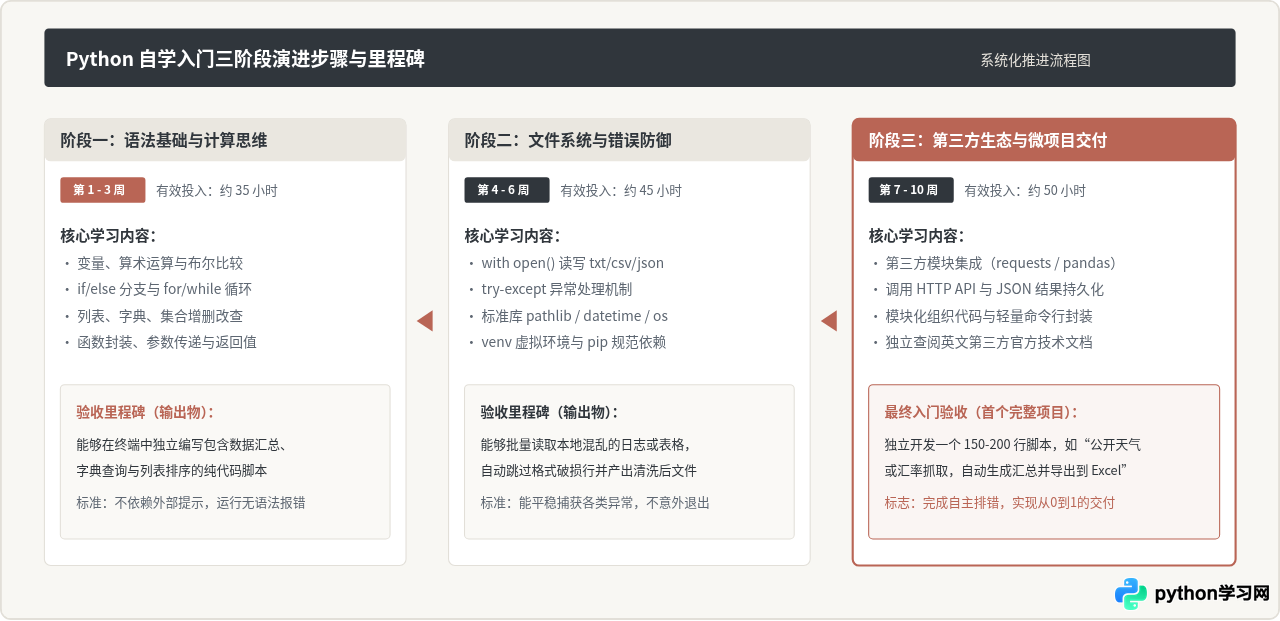Select 独立查阅英文第三方官方技术文档 item
Viewport: 1280px width, 621px height.
(989, 342)
